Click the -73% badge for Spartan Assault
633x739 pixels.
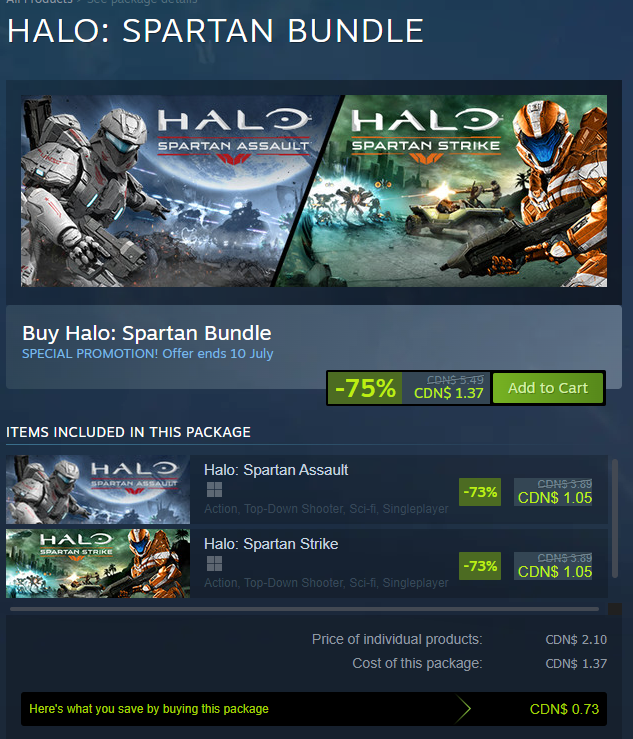[480, 492]
